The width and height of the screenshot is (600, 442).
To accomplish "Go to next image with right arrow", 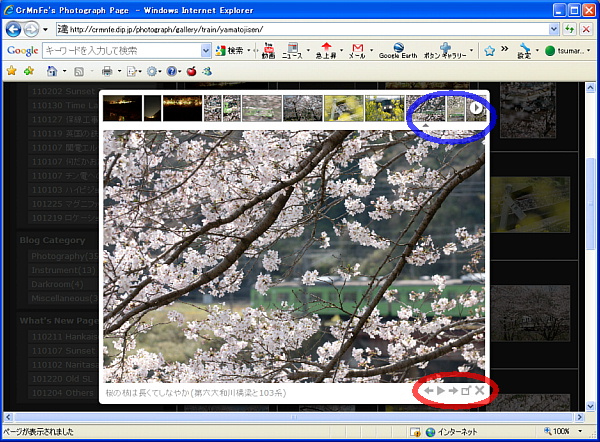I will pos(452,390).
